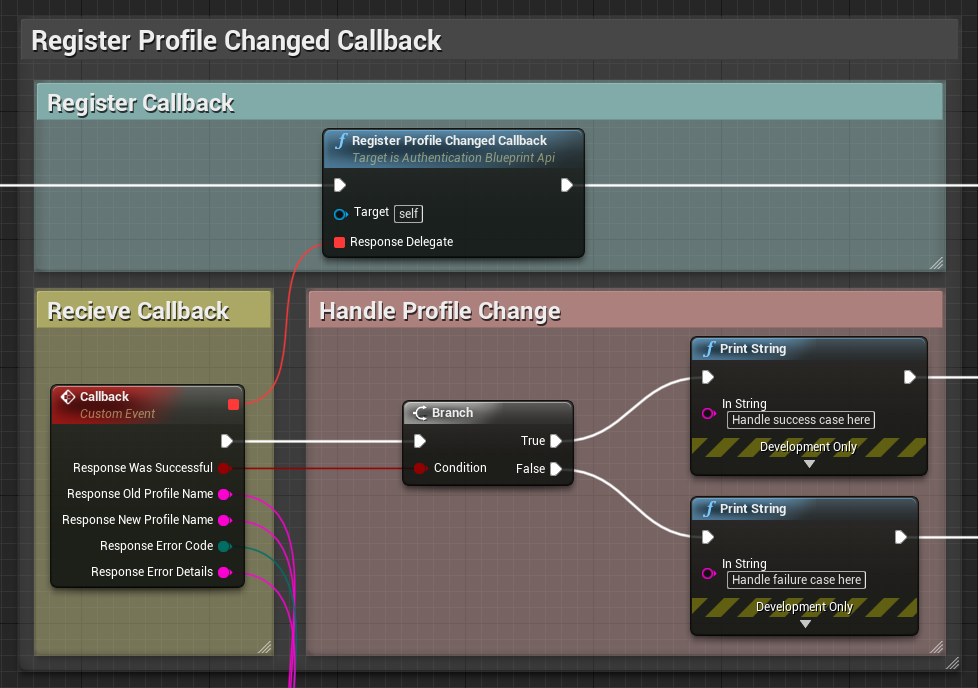Expand the success Print String node options

(809, 464)
